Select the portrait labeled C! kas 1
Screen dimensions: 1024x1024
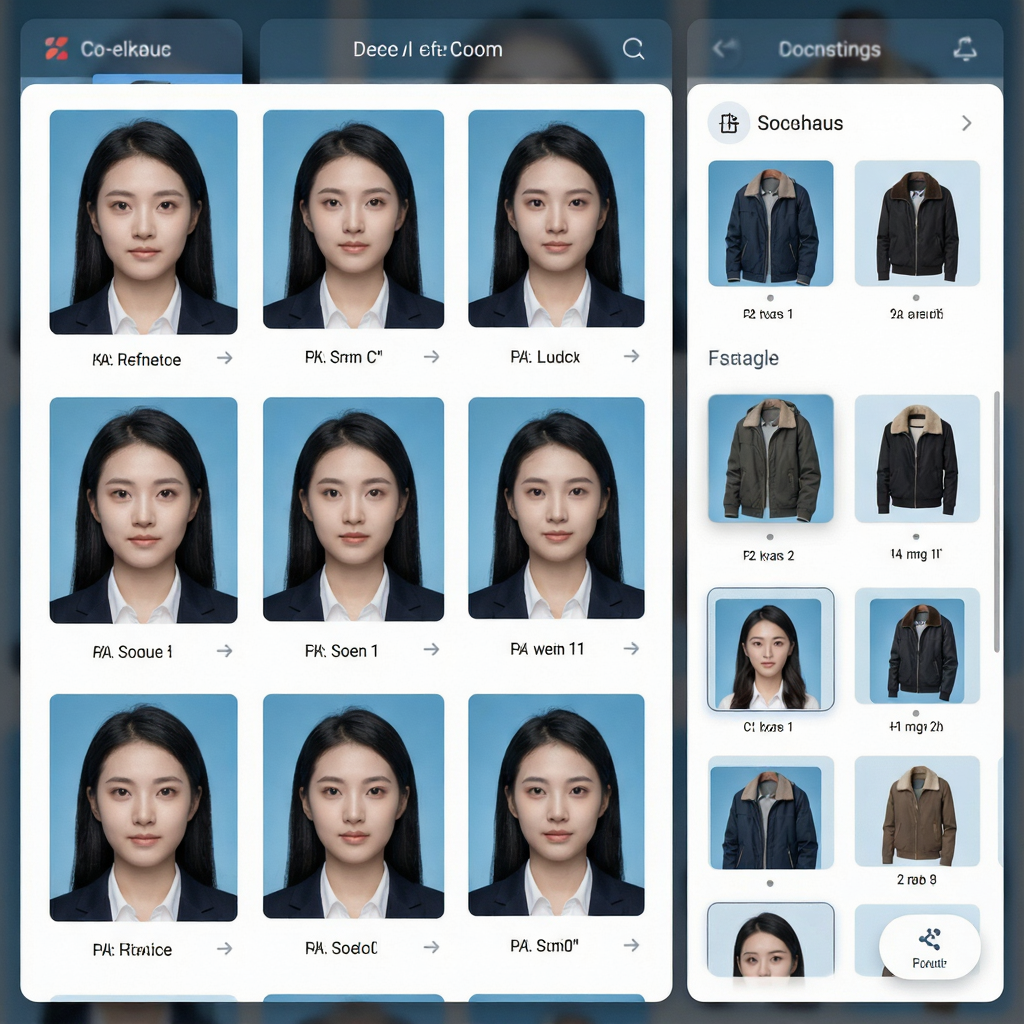coord(771,649)
